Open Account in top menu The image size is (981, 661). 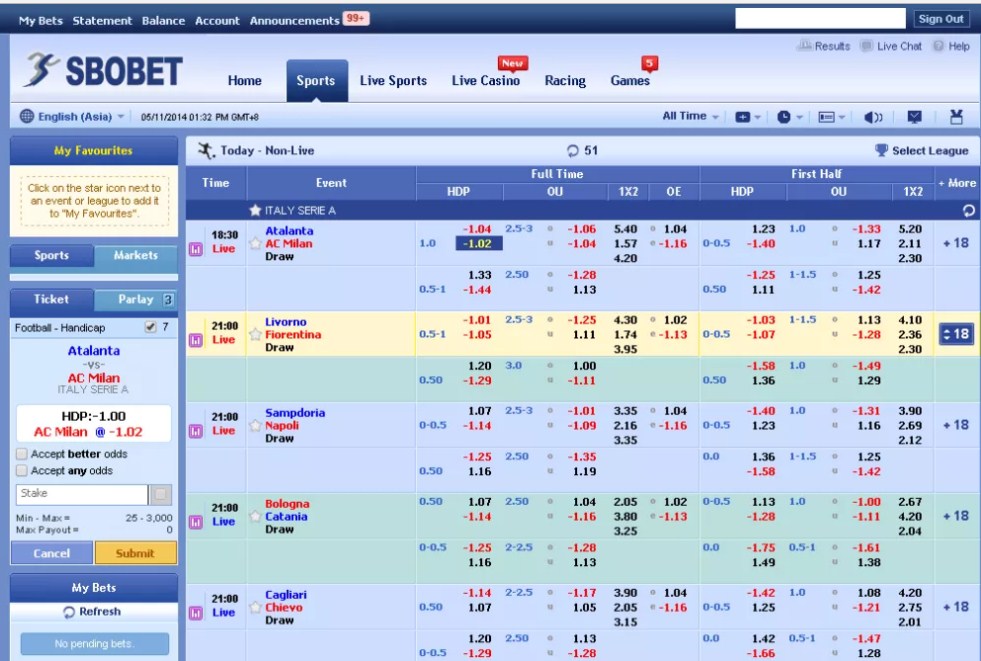[x=217, y=21]
